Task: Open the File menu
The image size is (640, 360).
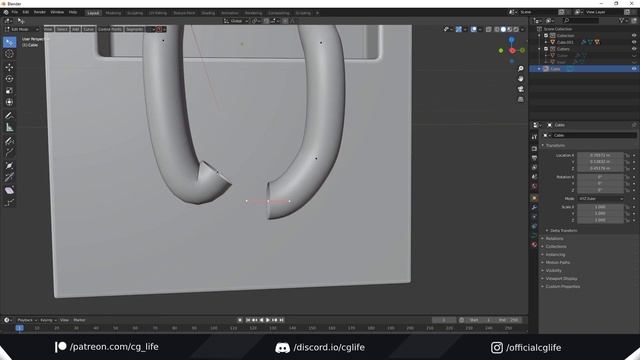Action: [x=15, y=12]
